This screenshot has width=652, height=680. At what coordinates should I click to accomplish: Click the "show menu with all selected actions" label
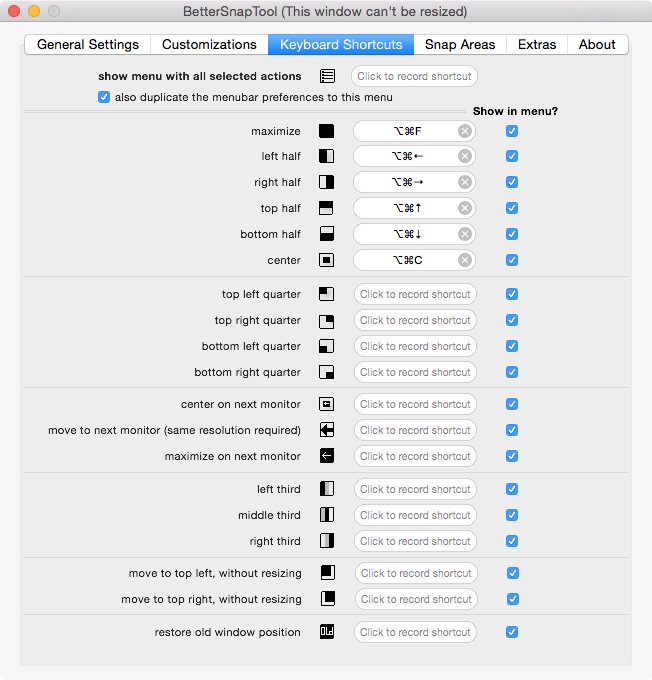click(x=200, y=76)
